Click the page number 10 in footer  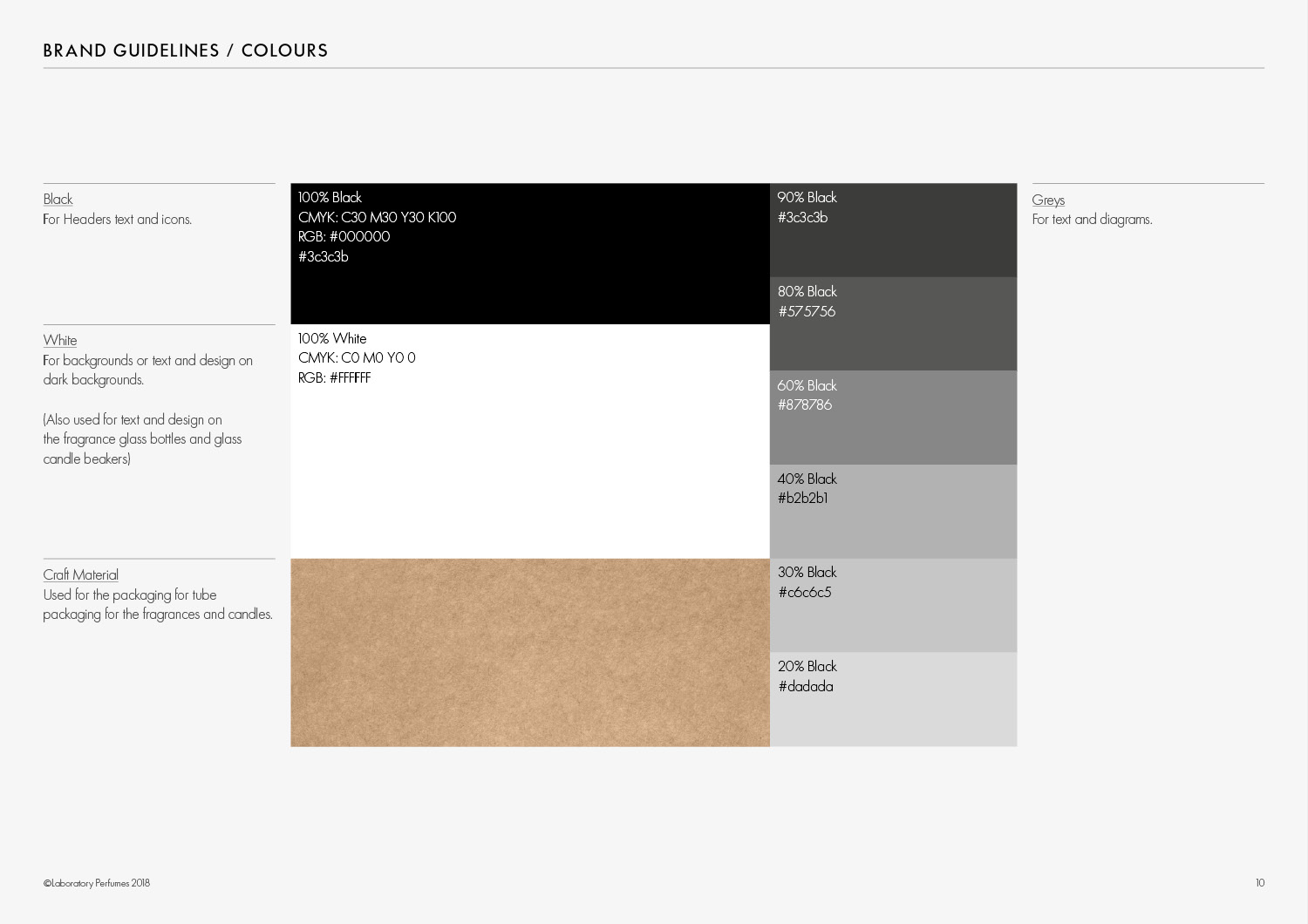click(x=1259, y=883)
